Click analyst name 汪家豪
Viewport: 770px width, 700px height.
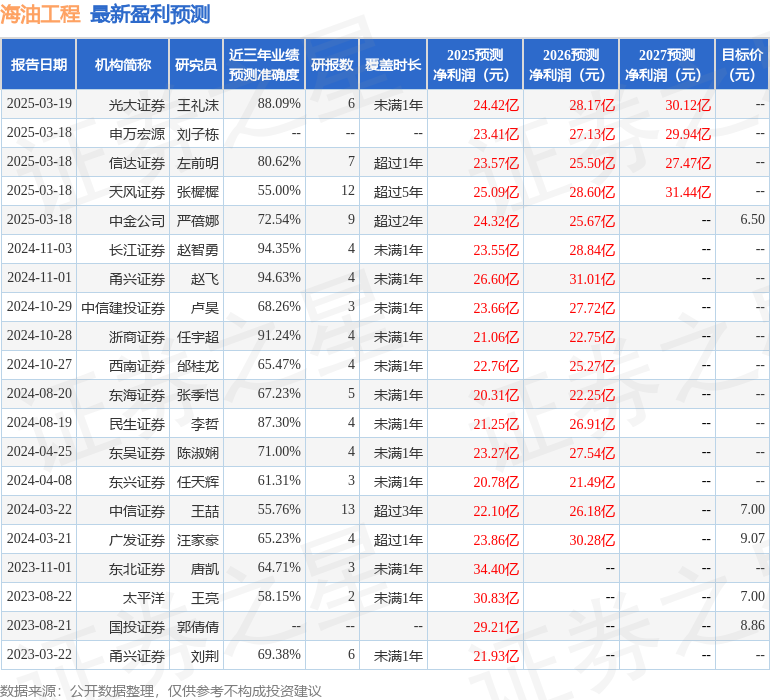(x=198, y=540)
